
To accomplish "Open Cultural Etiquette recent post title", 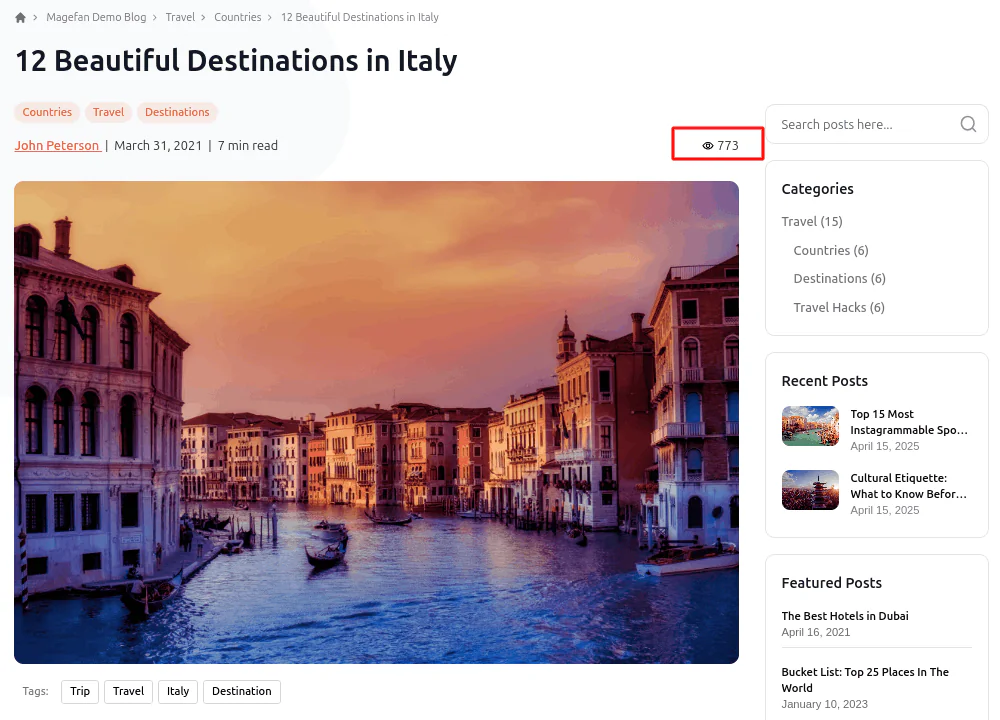I will [x=908, y=486].
